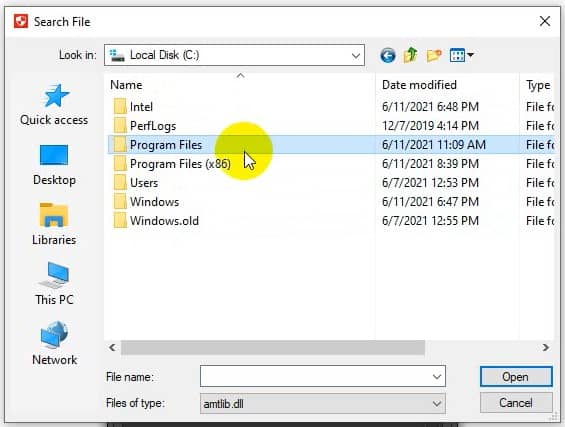Go to Desktop location
The width and height of the screenshot is (565, 427).
click(54, 165)
